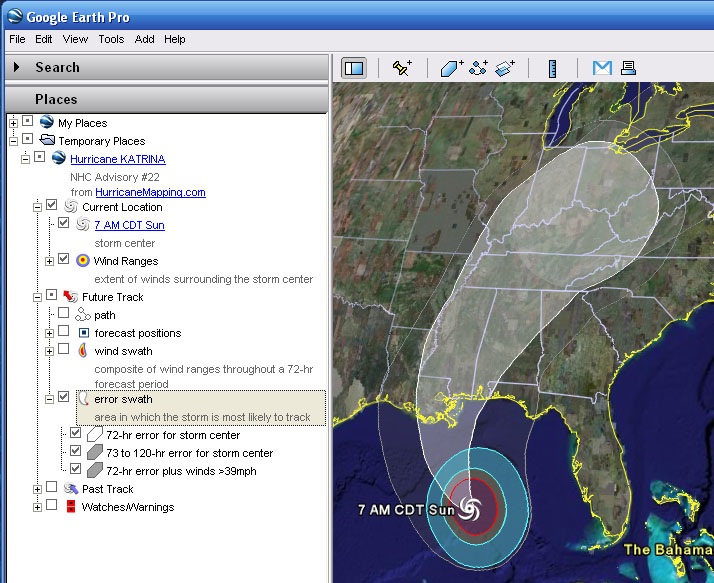Enable the wind swath checkbox
Screen dimensions: 714x583
[63, 349]
